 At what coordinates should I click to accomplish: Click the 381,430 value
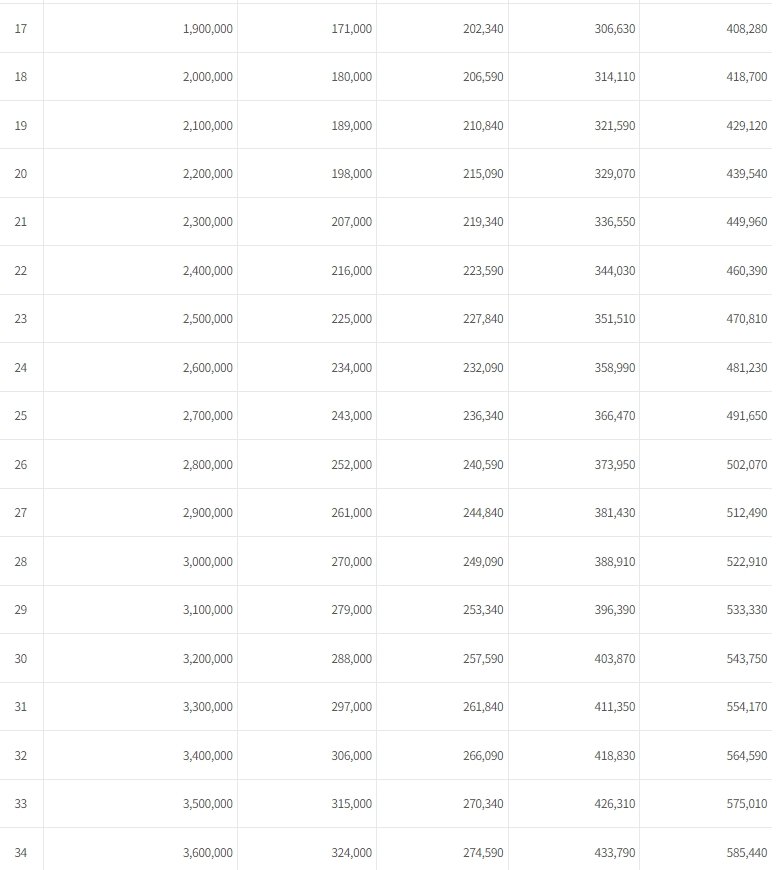614,513
